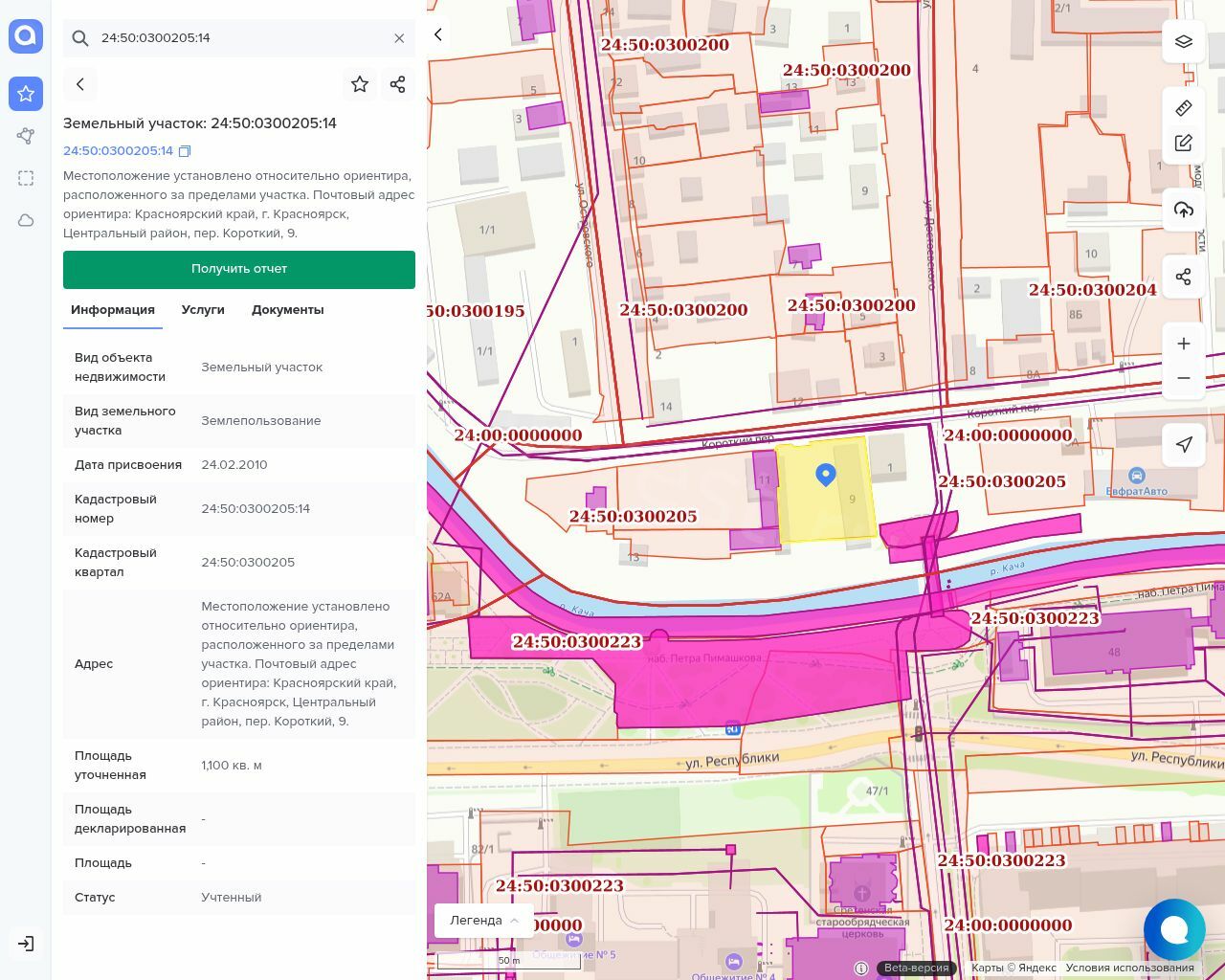Copy cadastral number 24:50:0300205:14

[x=186, y=151]
